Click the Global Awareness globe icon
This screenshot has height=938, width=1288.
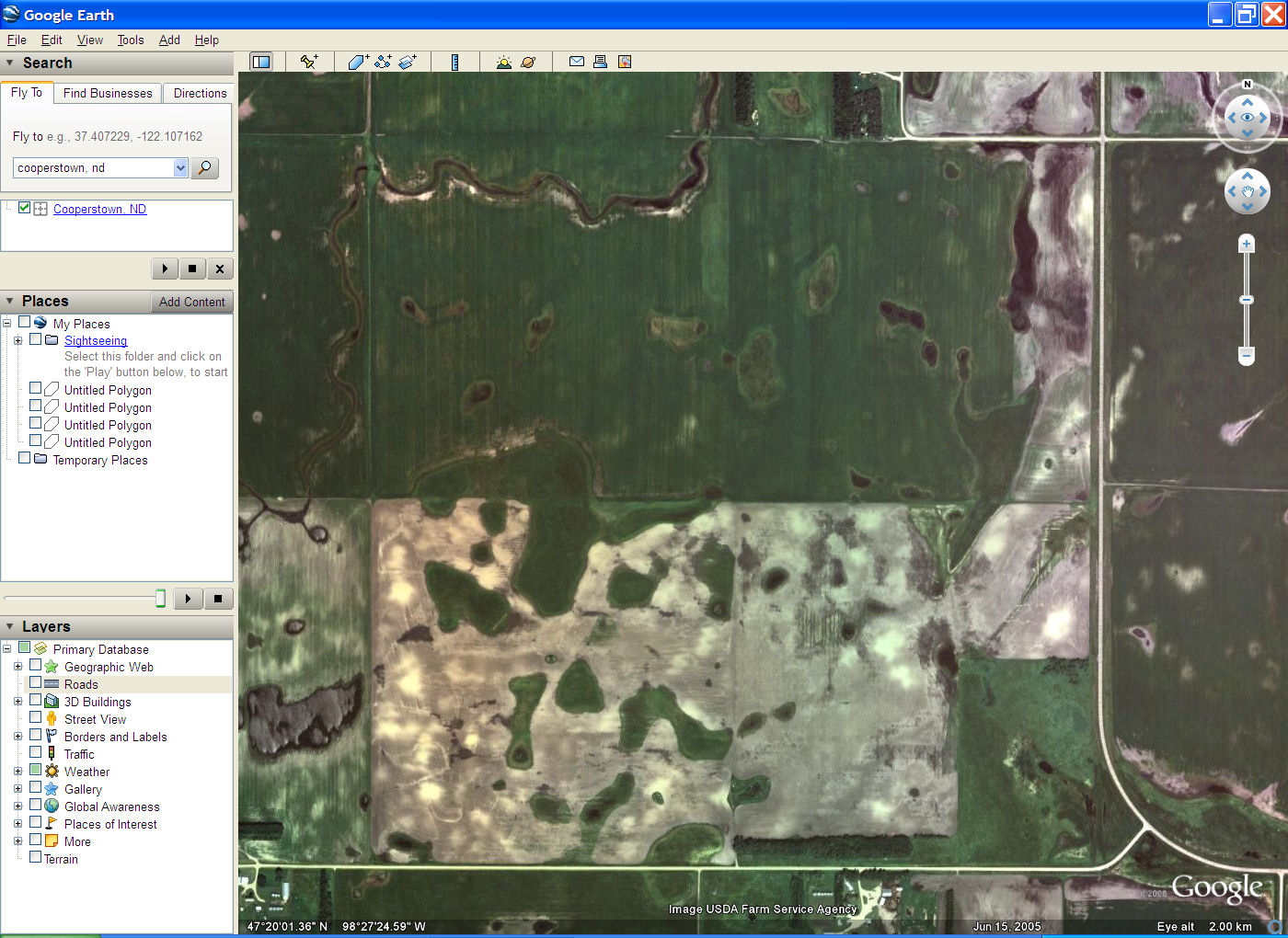click(52, 806)
